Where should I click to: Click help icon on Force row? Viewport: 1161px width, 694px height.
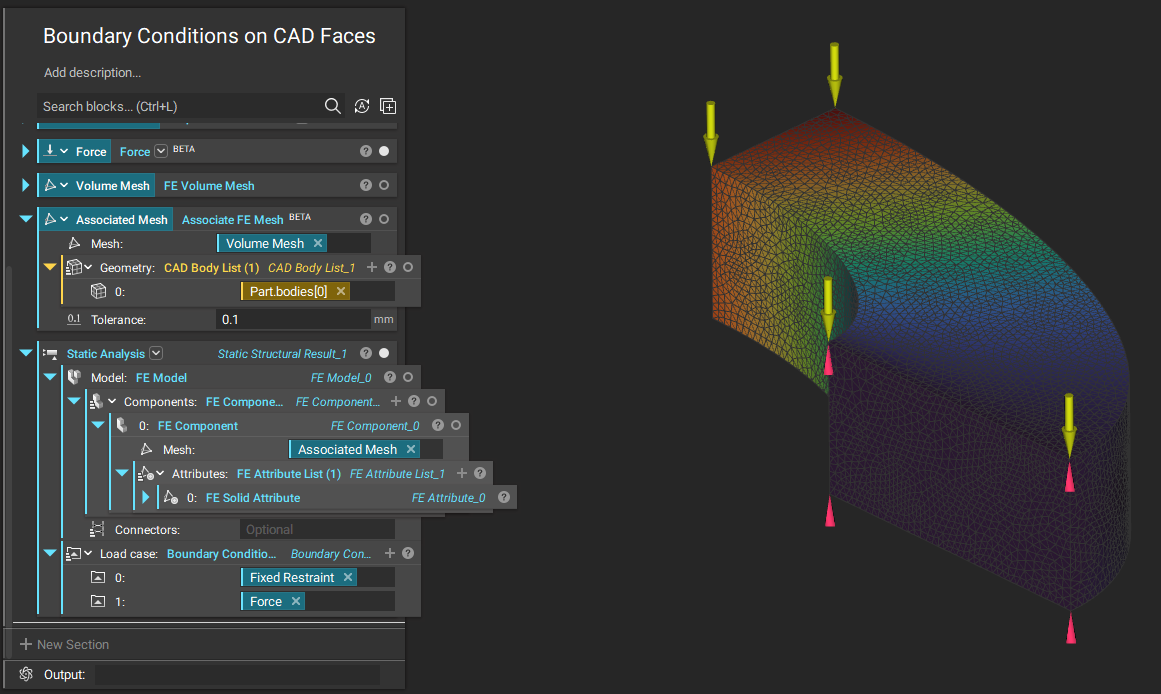[366, 151]
